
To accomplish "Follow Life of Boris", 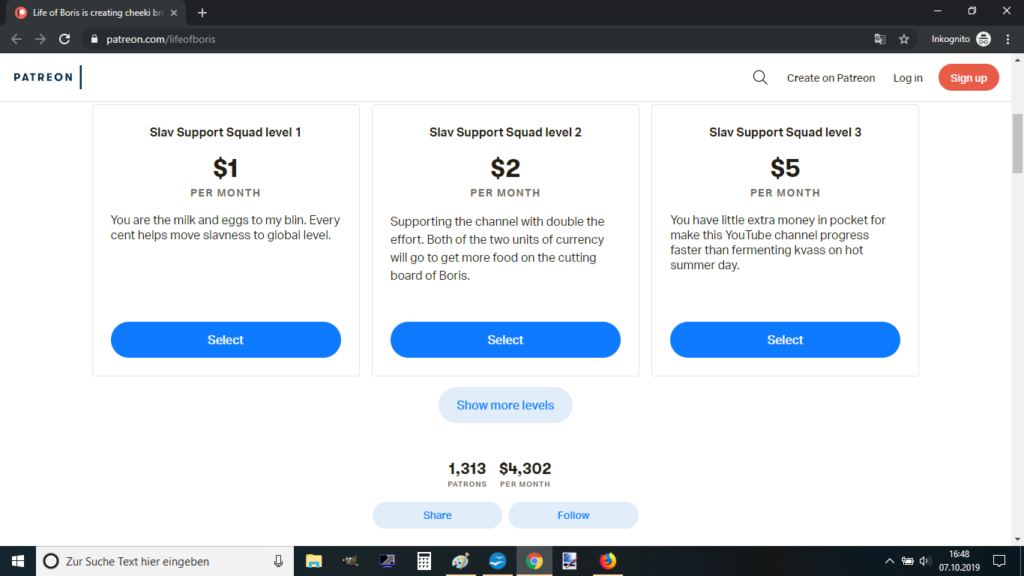I will click(573, 515).
